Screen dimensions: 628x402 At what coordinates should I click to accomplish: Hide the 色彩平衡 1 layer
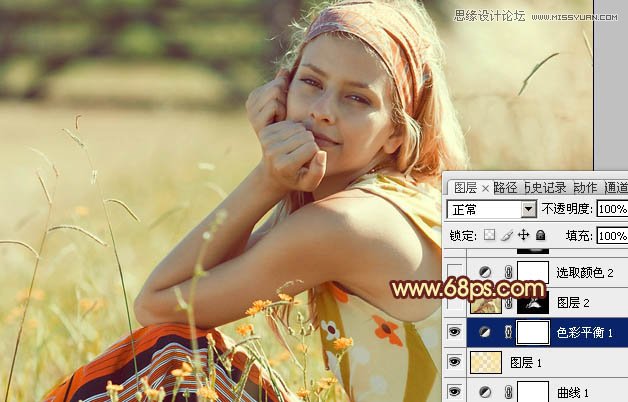[x=455, y=332]
